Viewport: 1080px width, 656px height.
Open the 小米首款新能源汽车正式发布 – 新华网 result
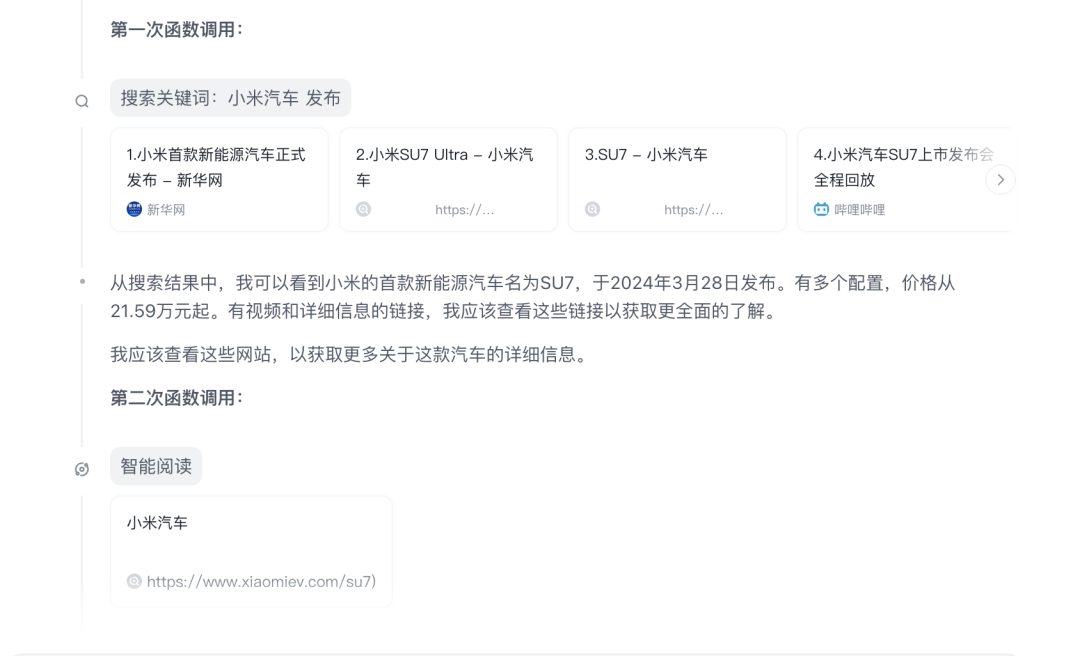[220, 180]
